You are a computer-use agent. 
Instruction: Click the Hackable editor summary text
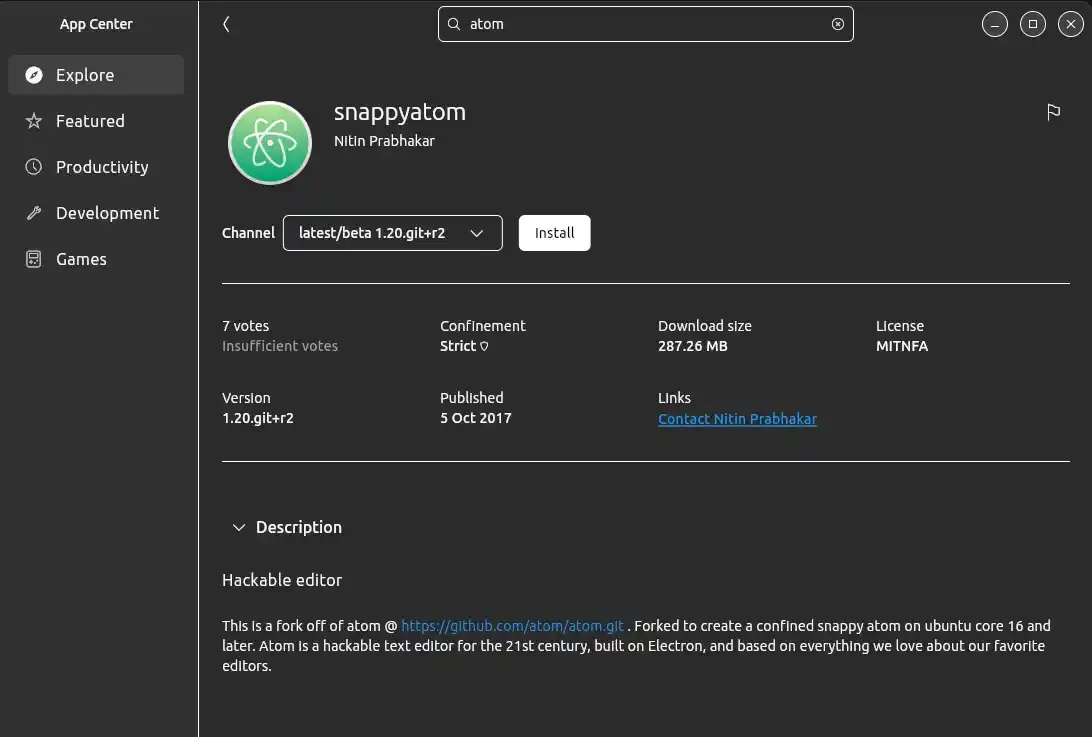click(282, 580)
